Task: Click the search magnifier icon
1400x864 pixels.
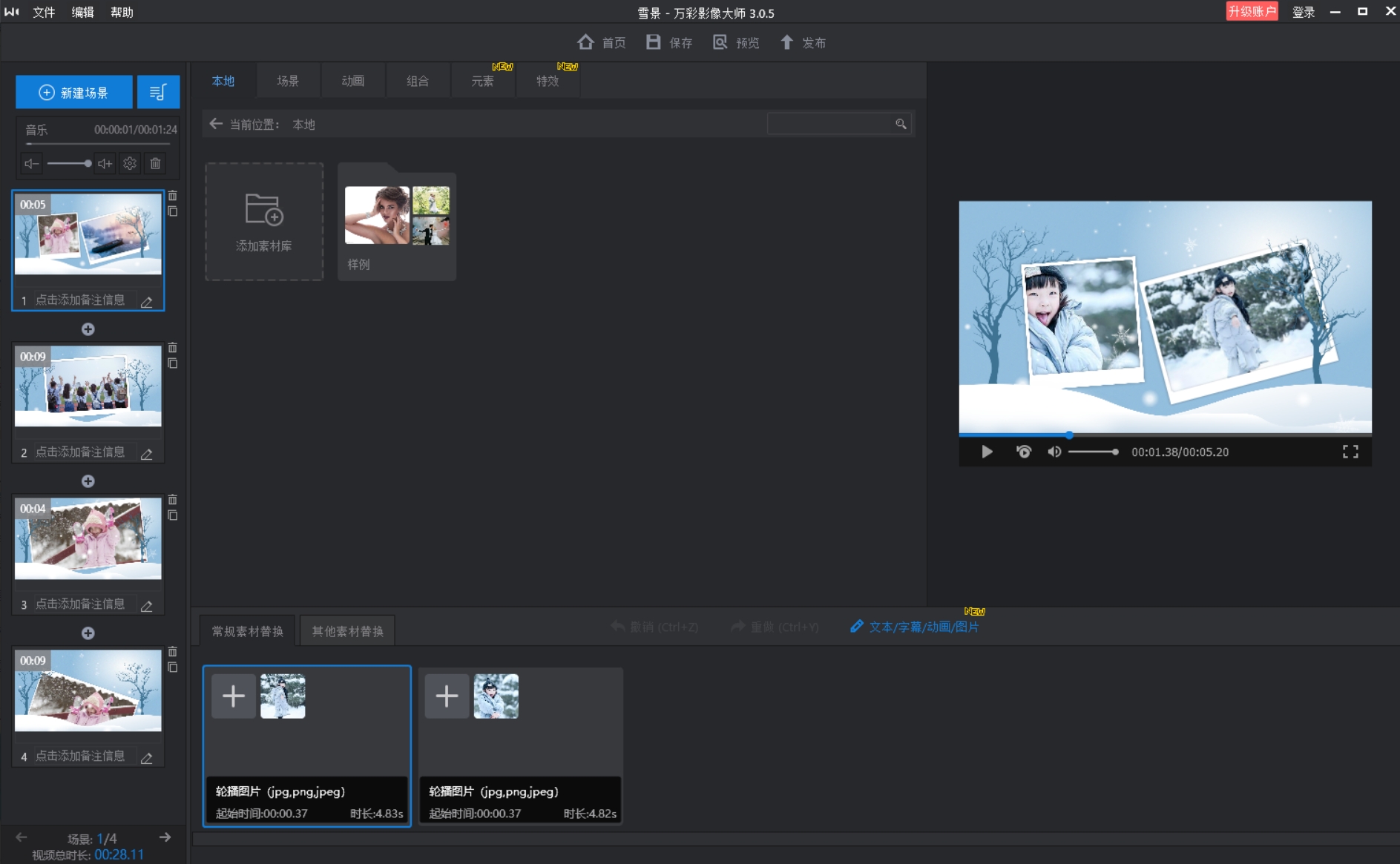Action: click(x=901, y=124)
